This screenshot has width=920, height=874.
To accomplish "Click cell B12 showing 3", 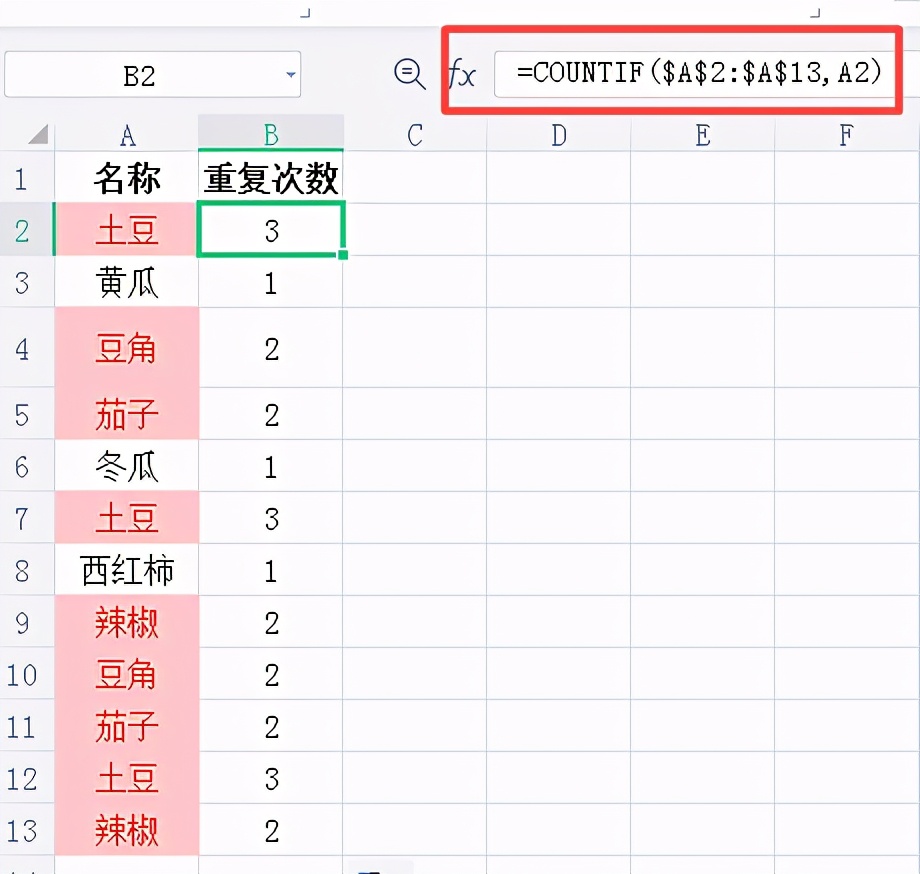I will [270, 778].
